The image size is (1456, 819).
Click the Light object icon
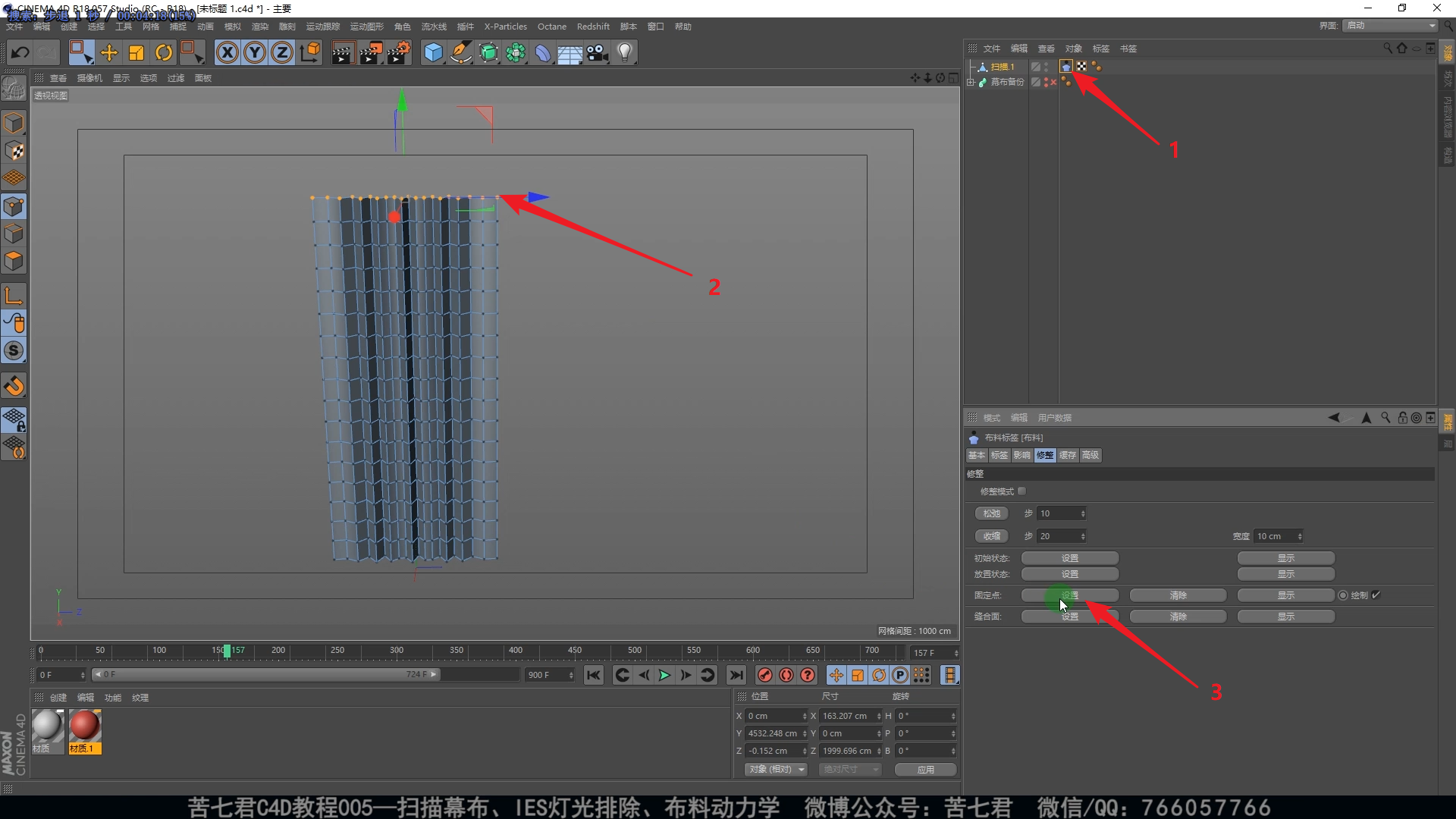tap(625, 52)
